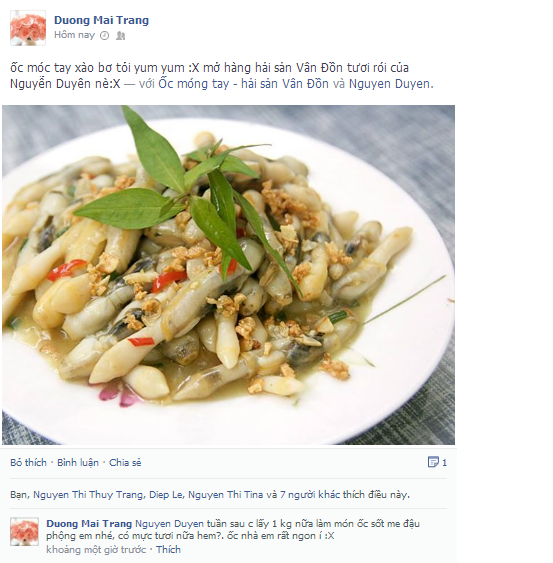Share post via Chia sẻ
The width and height of the screenshot is (553, 563).
125,462
